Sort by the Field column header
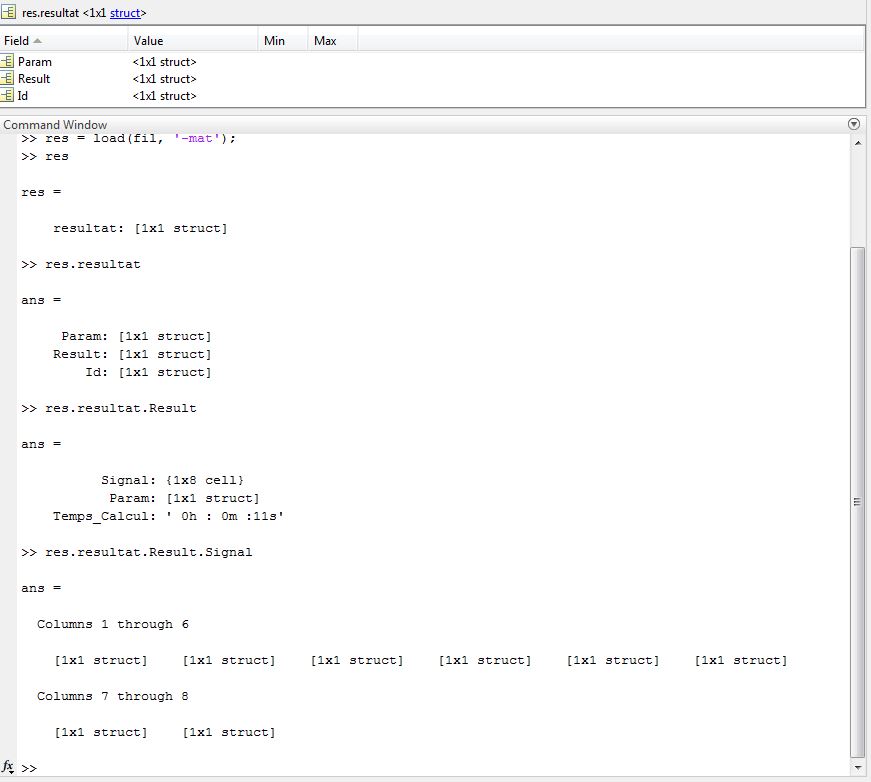Image resolution: width=871 pixels, height=782 pixels. tap(64, 41)
